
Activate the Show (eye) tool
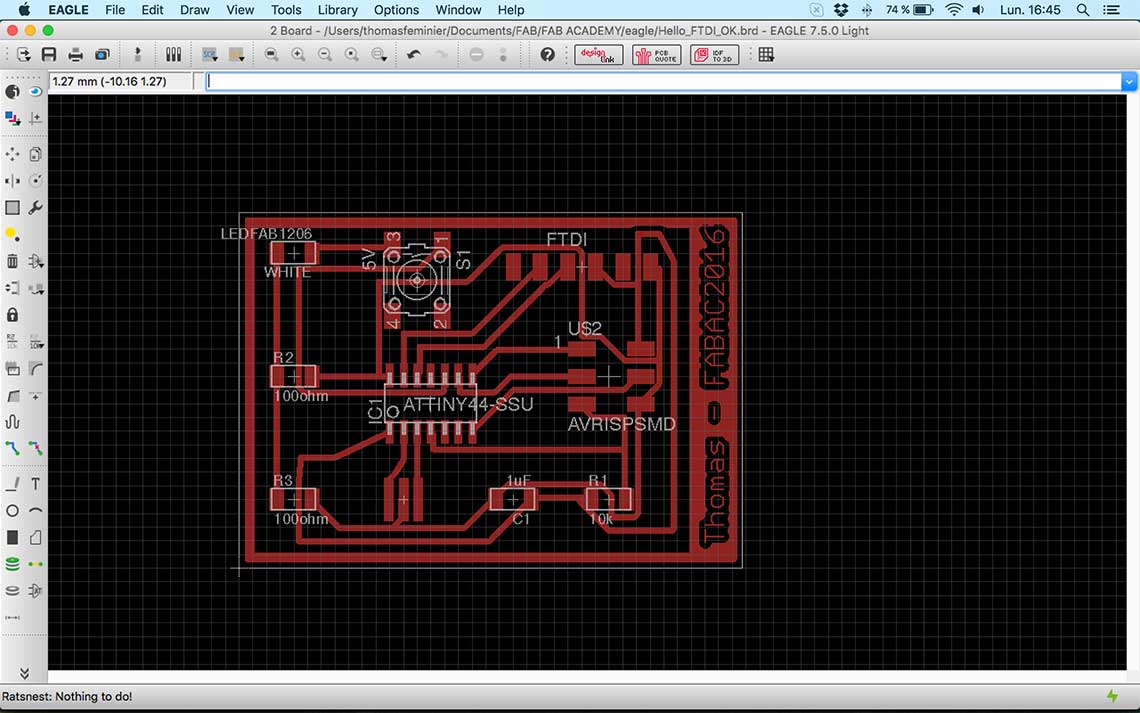pos(35,92)
